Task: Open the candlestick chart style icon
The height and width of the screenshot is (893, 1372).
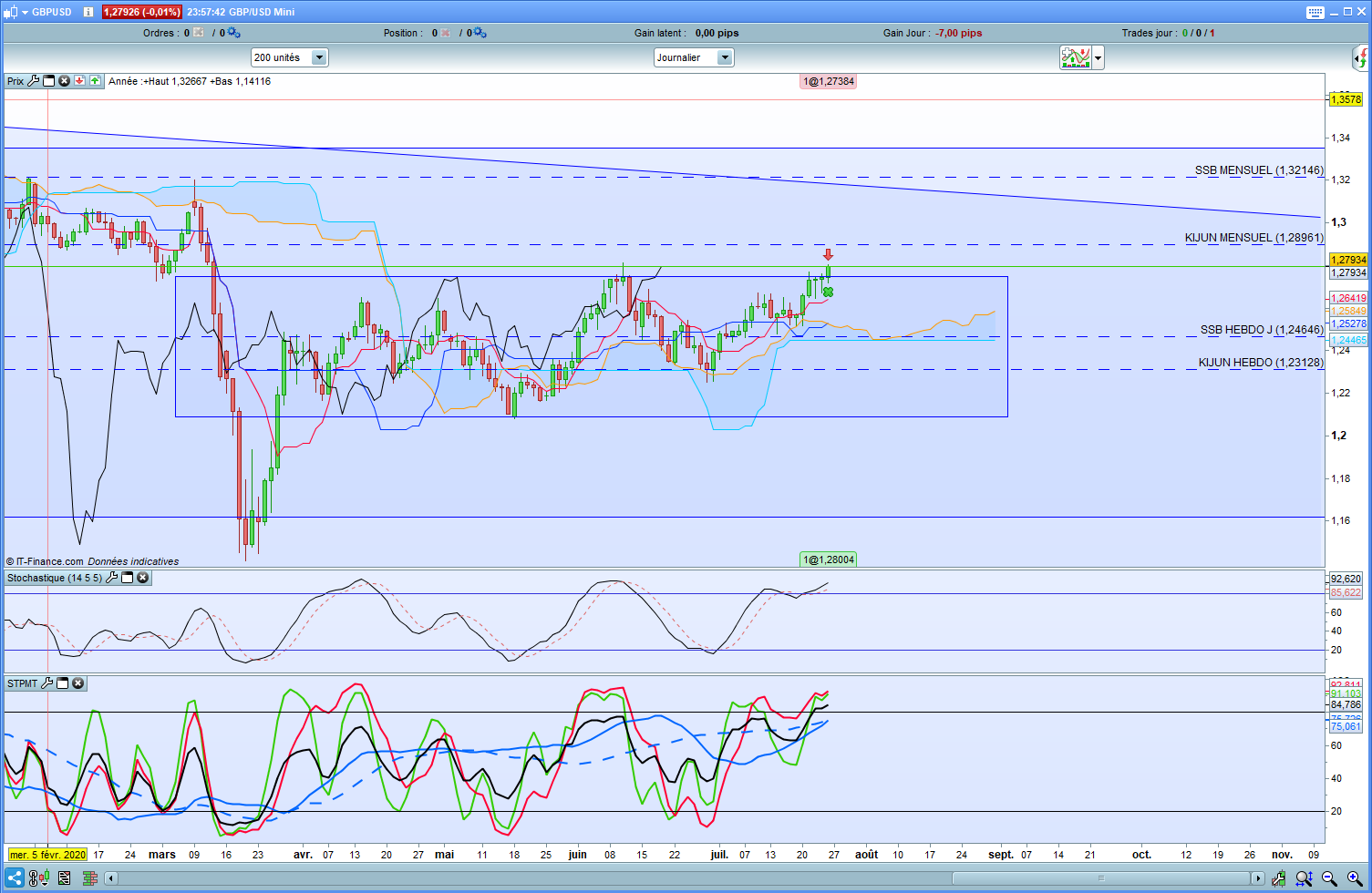Action: tap(10, 12)
